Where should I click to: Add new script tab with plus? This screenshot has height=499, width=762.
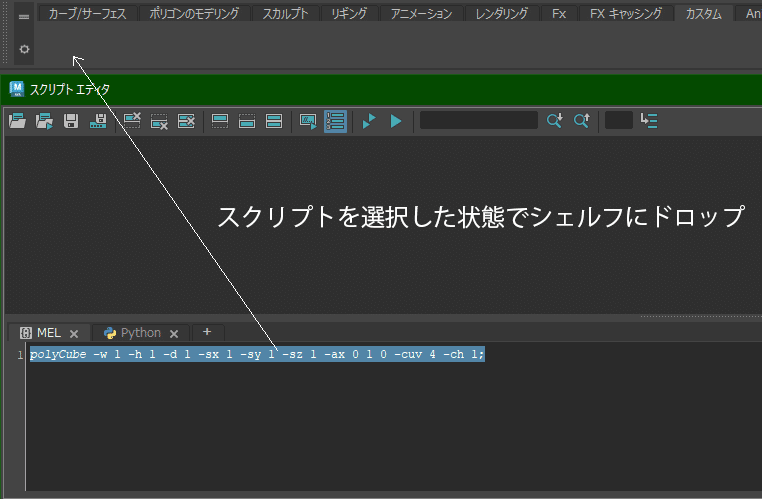pos(207,332)
